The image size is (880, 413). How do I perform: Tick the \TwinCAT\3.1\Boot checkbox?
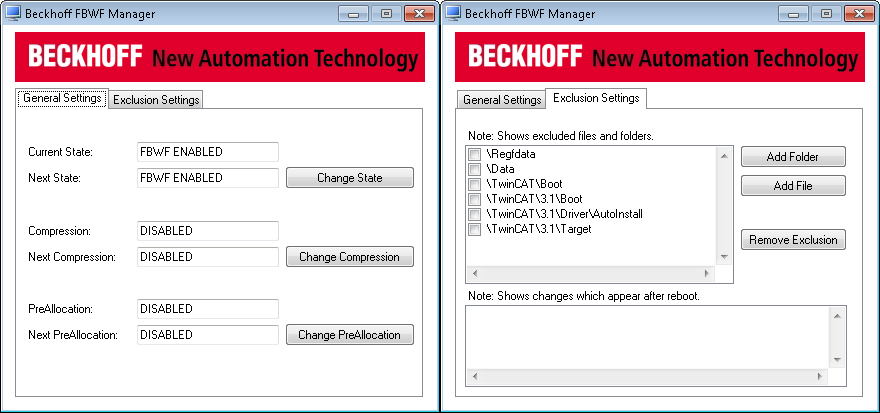pyautogui.click(x=475, y=199)
